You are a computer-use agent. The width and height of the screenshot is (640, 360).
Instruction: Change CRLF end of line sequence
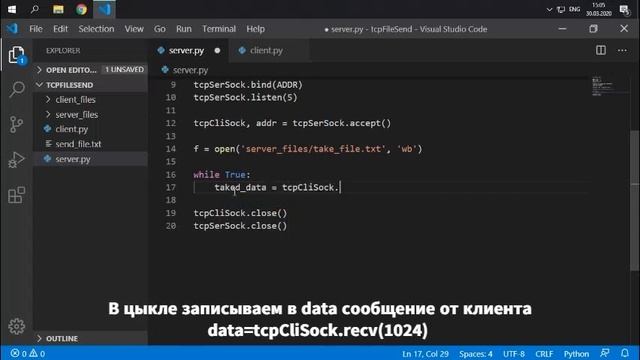tap(544, 353)
